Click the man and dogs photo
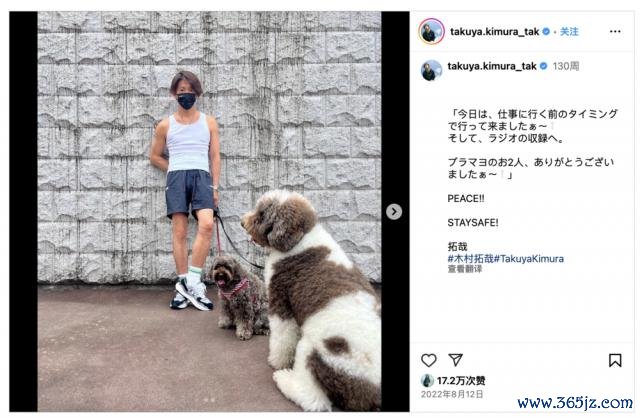The image size is (640, 418). click(209, 211)
